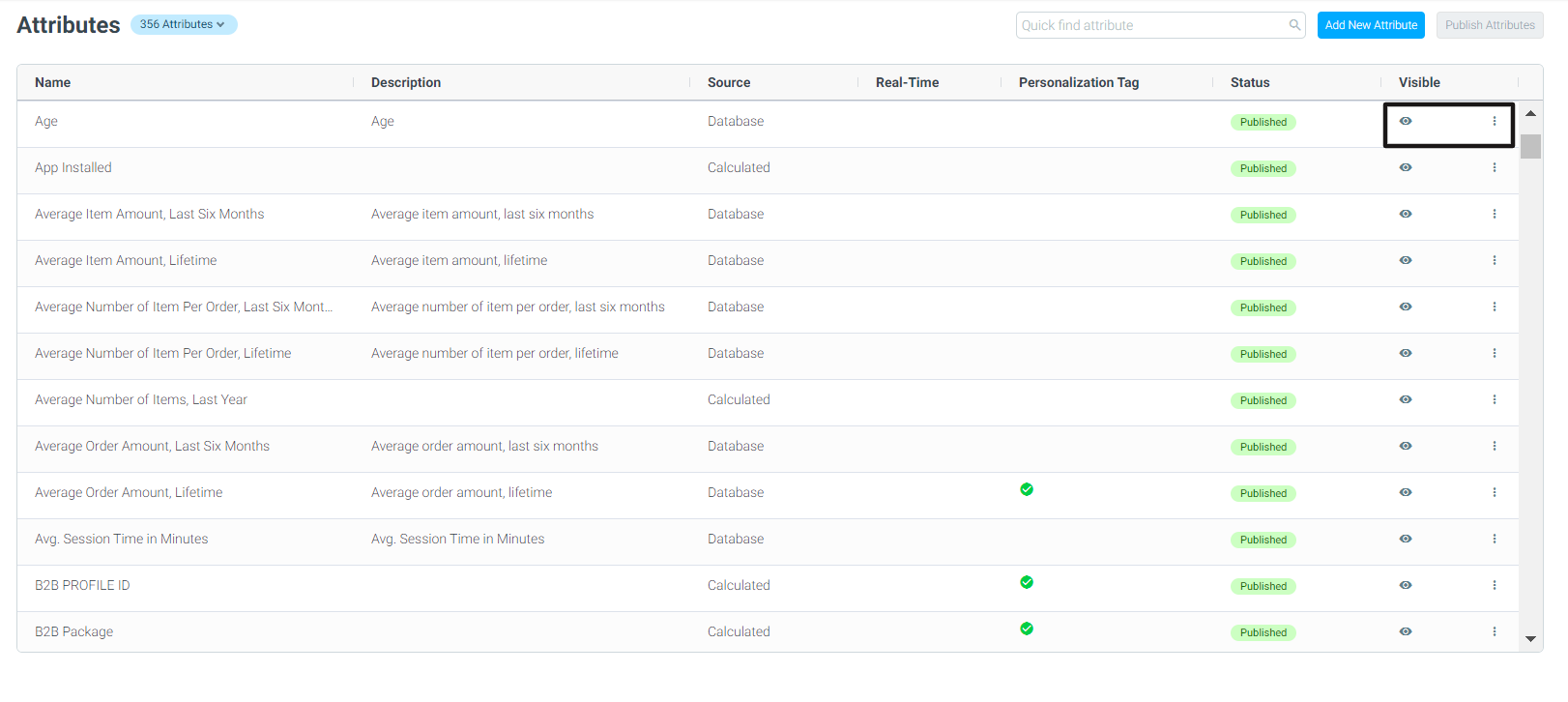
Task: Click the Published badge for Avg. Session Time in Minutes
Action: 1263,540
